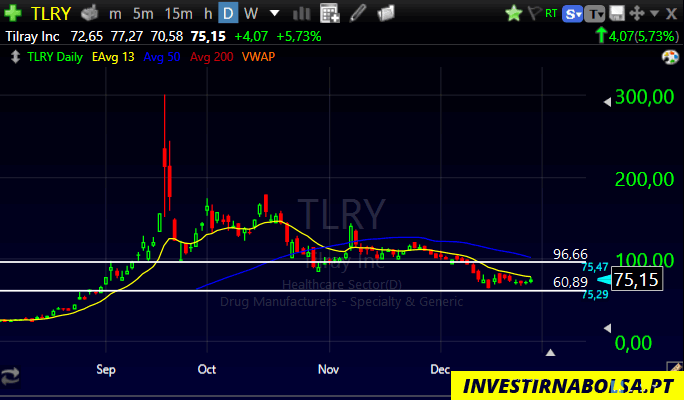Click the green star favorite icon
The height and width of the screenshot is (400, 684).
pos(514,14)
